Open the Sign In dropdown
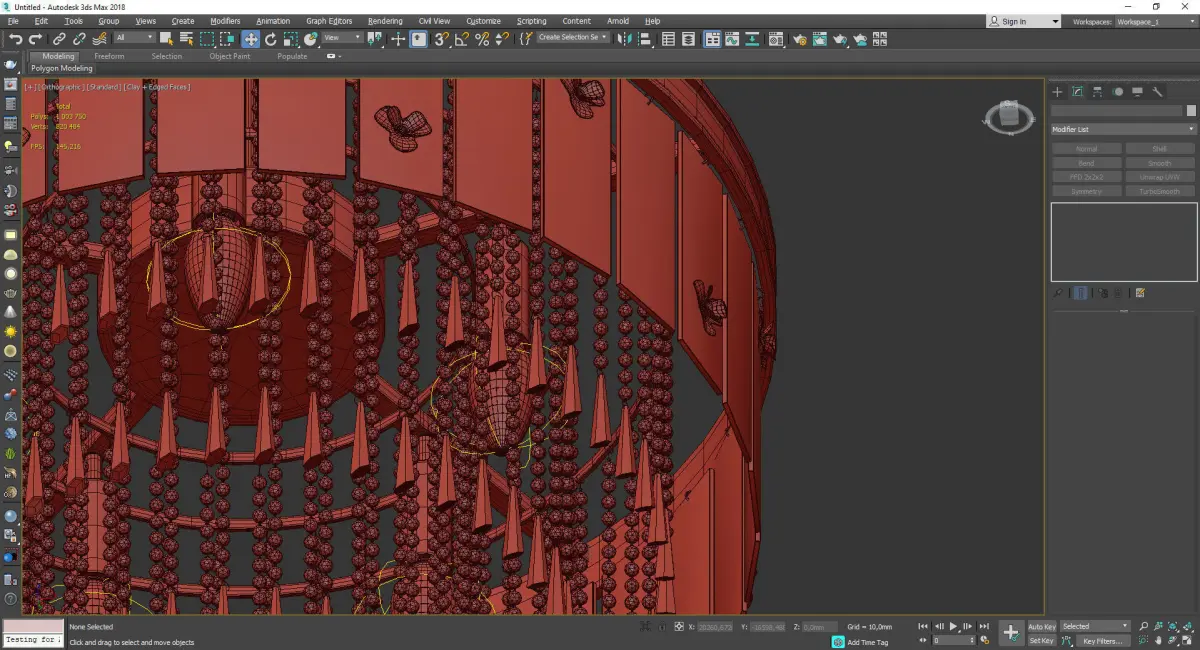 [x=1023, y=21]
